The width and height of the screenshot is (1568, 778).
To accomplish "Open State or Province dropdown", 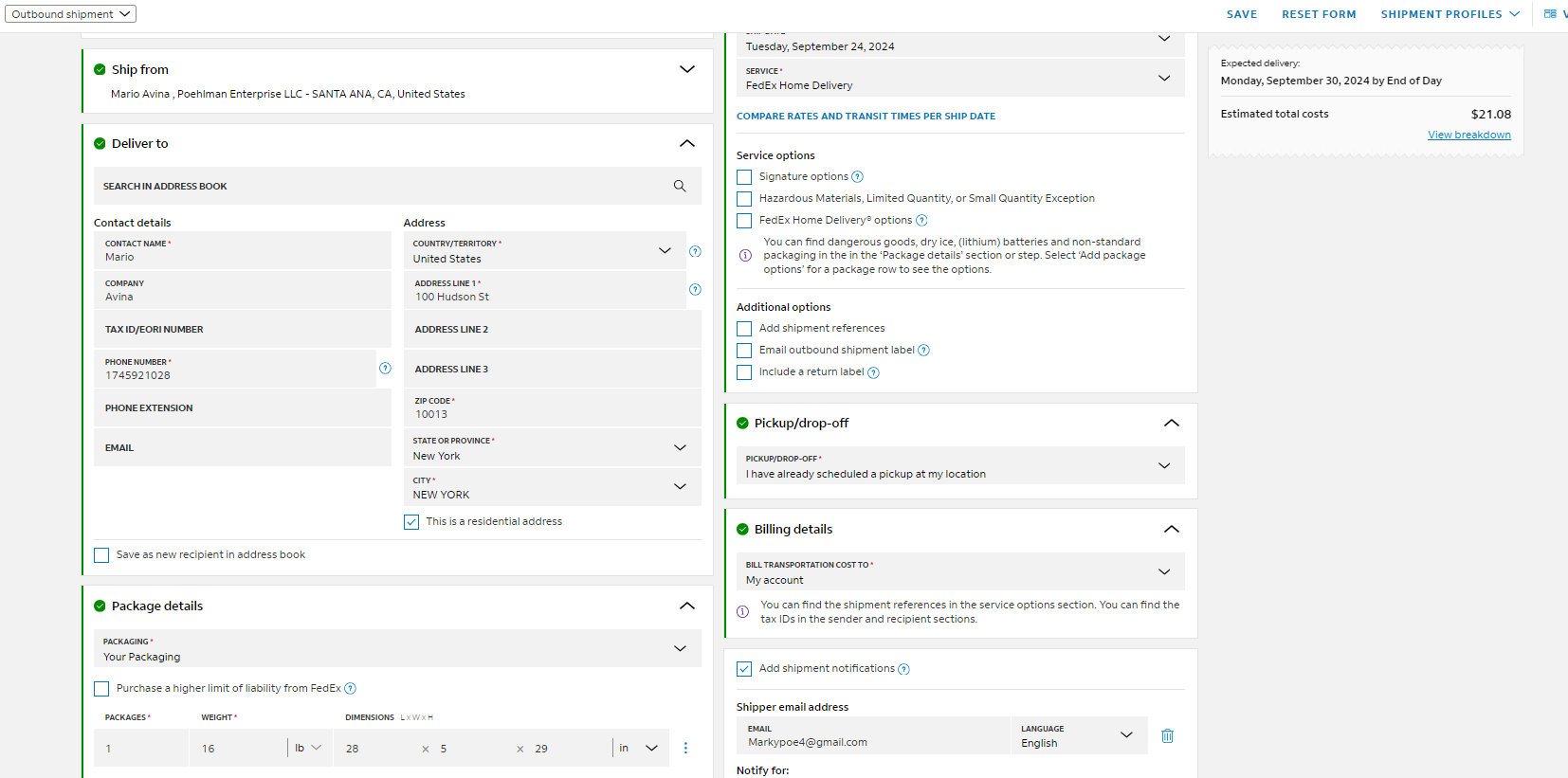I will [x=553, y=447].
